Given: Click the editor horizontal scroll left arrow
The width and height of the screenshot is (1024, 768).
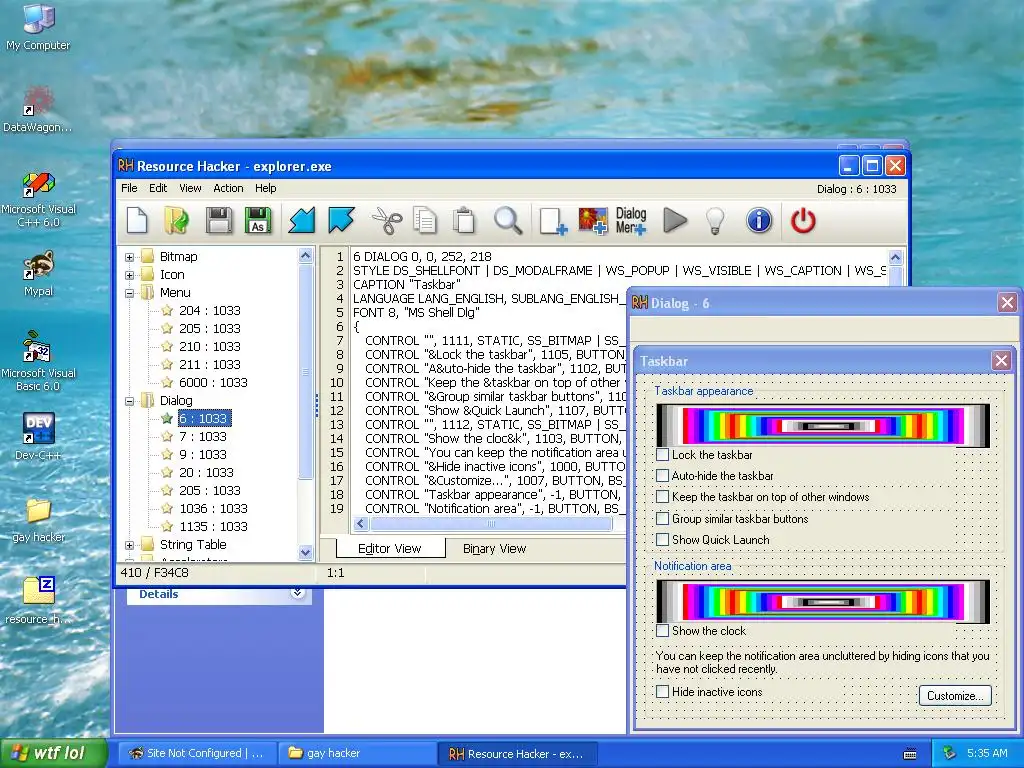Looking at the screenshot, I should tap(361, 523).
